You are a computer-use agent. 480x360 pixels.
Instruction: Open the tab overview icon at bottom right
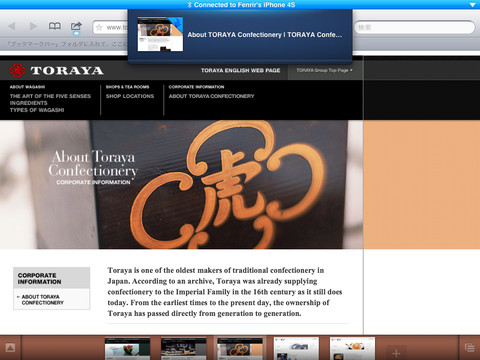[470, 348]
